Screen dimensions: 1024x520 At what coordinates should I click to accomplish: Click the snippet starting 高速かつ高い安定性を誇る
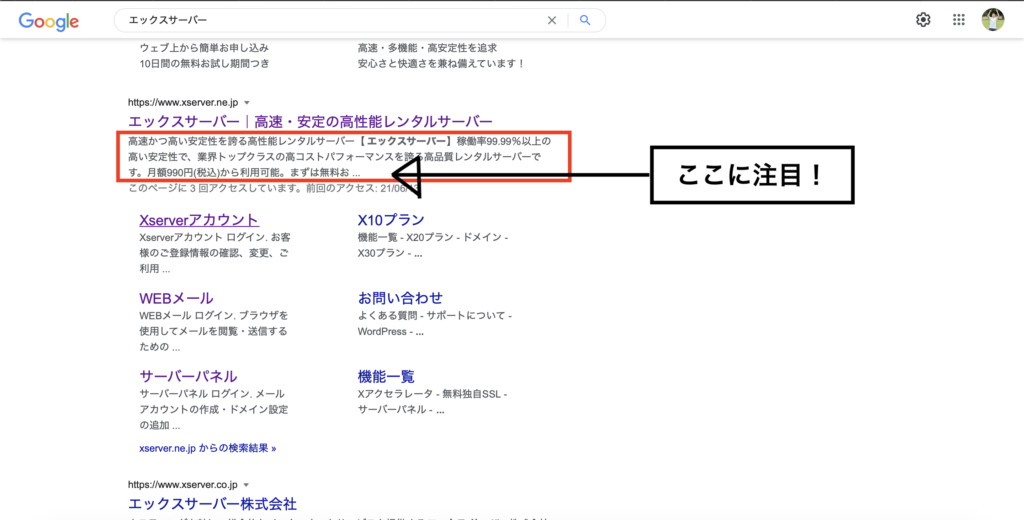coord(342,158)
